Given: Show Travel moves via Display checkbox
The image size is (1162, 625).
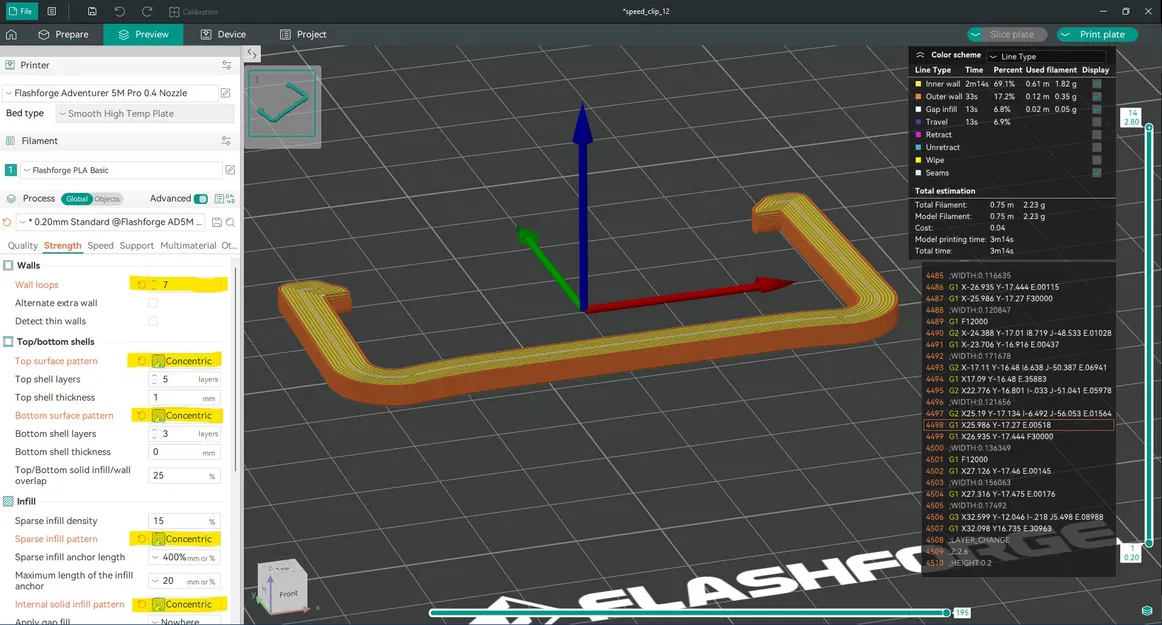Looking at the screenshot, I should pos(1097,122).
